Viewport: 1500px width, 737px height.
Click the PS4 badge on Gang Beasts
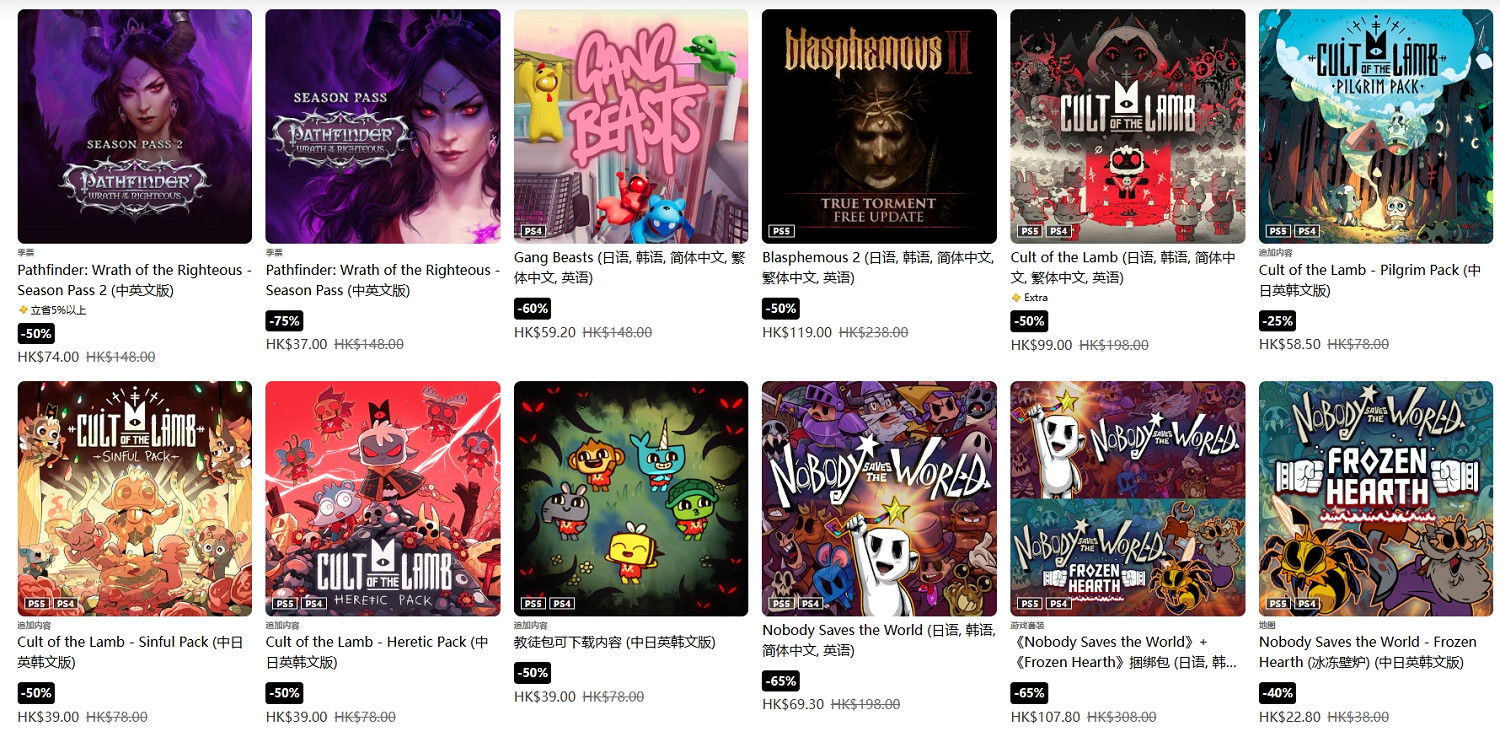pos(533,231)
